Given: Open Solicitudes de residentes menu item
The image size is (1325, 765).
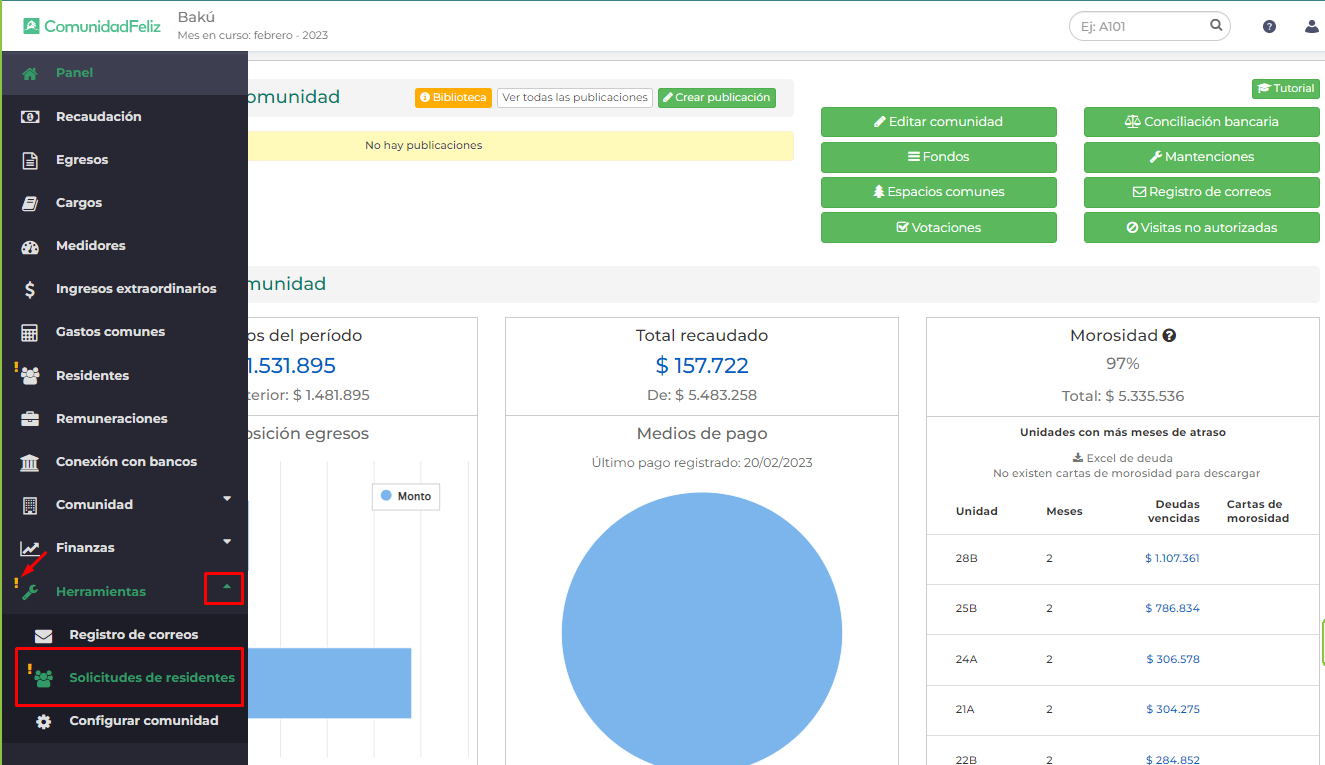Looking at the screenshot, I should 151,678.
